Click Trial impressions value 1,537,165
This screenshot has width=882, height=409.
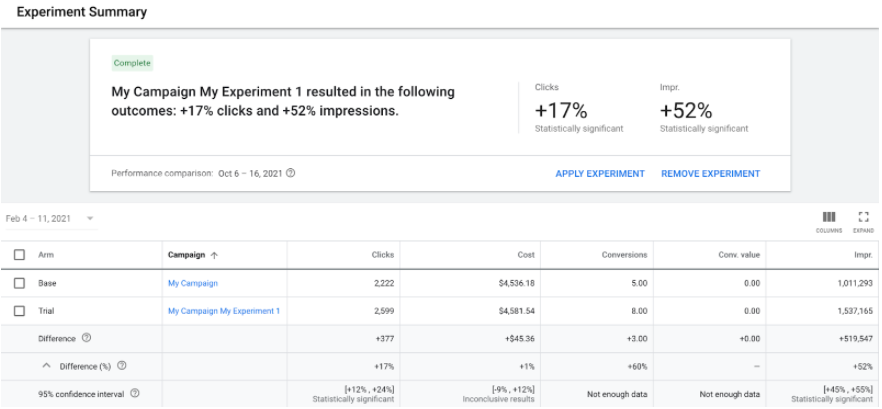[855, 311]
